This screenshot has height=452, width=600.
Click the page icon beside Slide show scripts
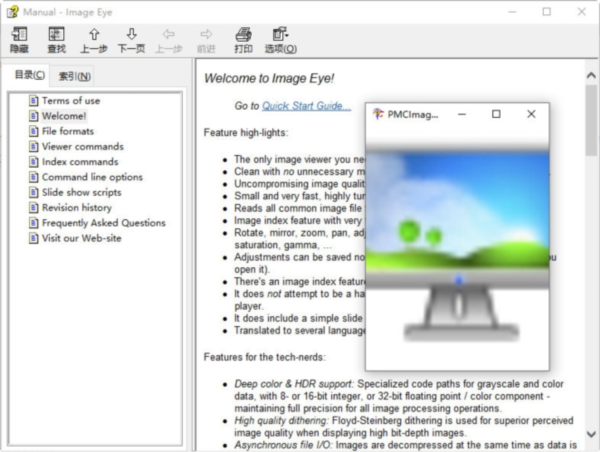point(34,193)
